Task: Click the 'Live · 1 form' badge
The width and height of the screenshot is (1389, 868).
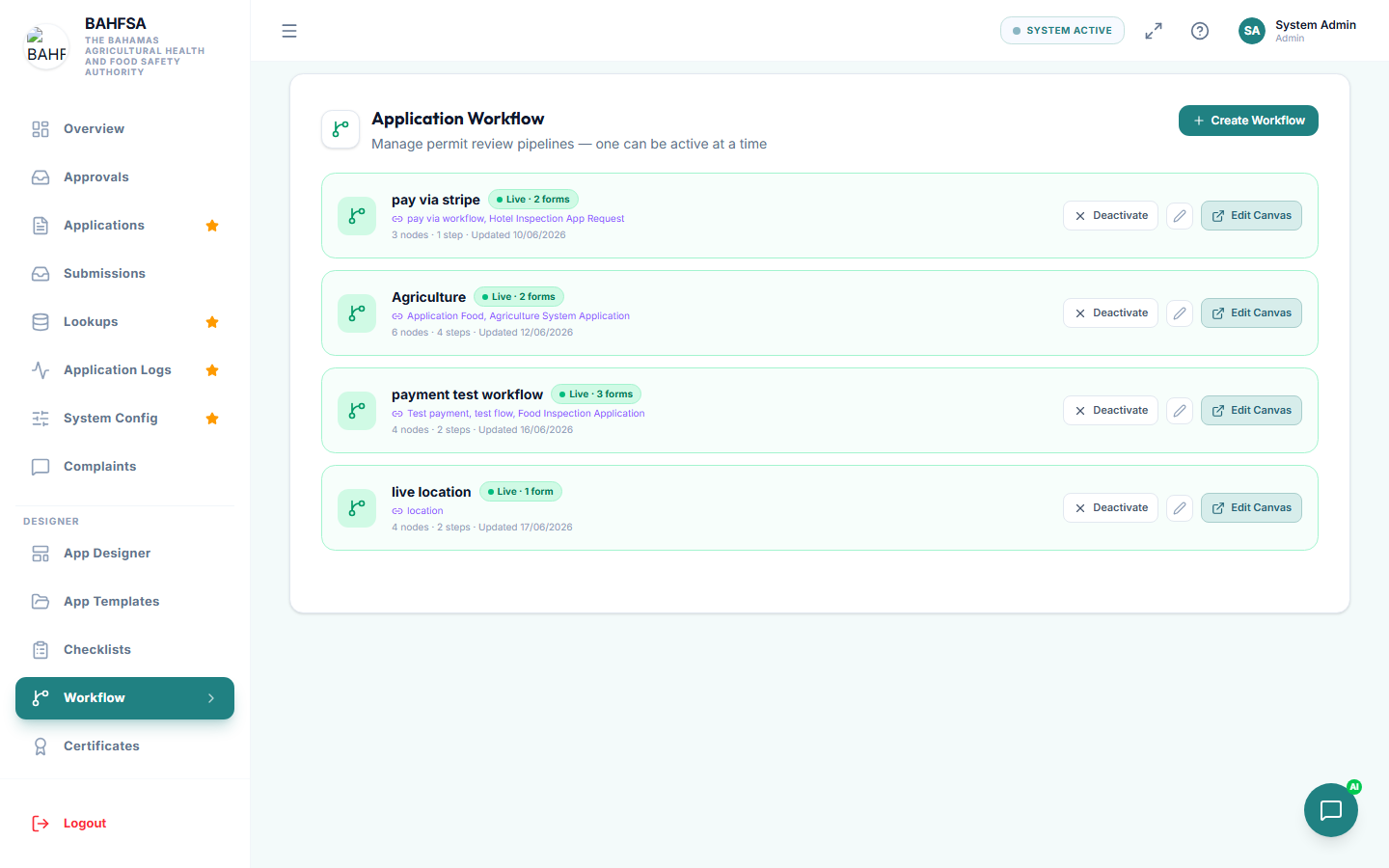Action: [x=521, y=492]
